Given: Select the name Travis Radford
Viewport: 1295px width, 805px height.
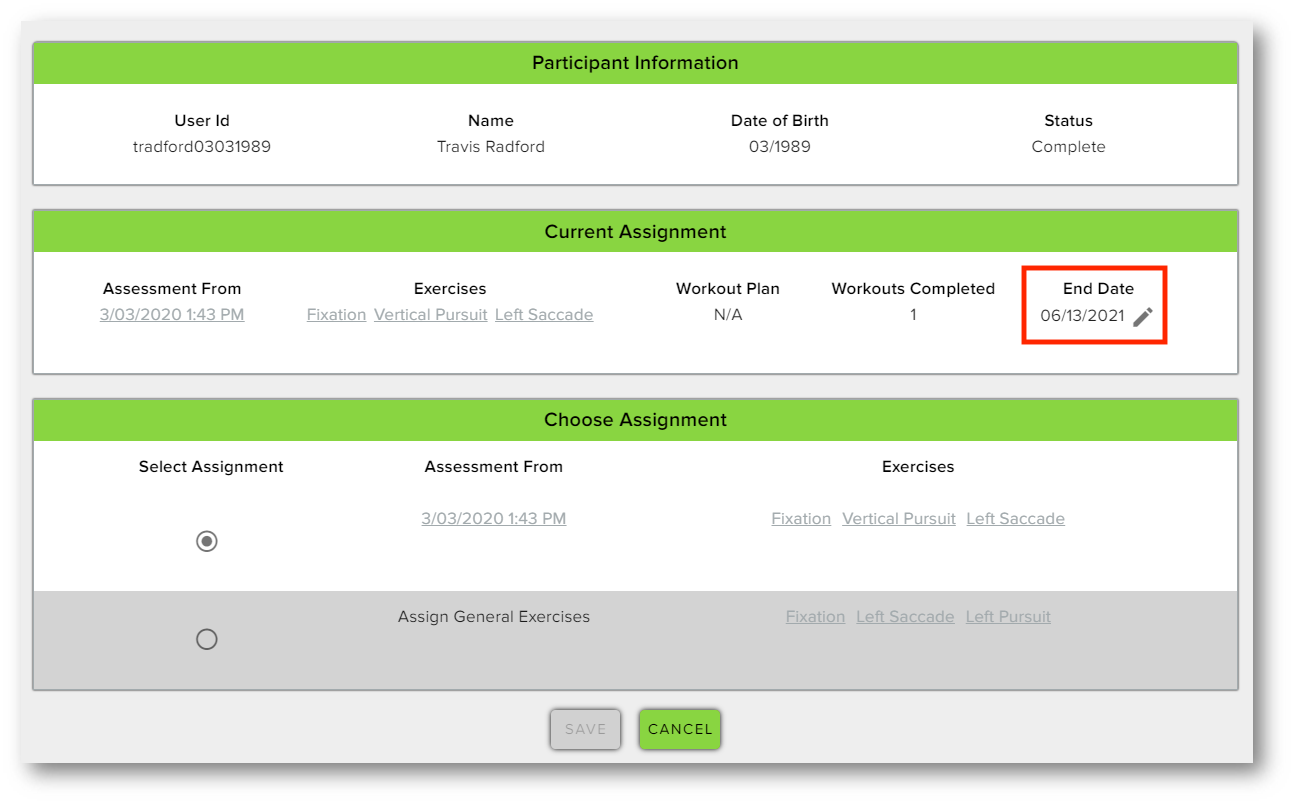Looking at the screenshot, I should click(x=491, y=147).
